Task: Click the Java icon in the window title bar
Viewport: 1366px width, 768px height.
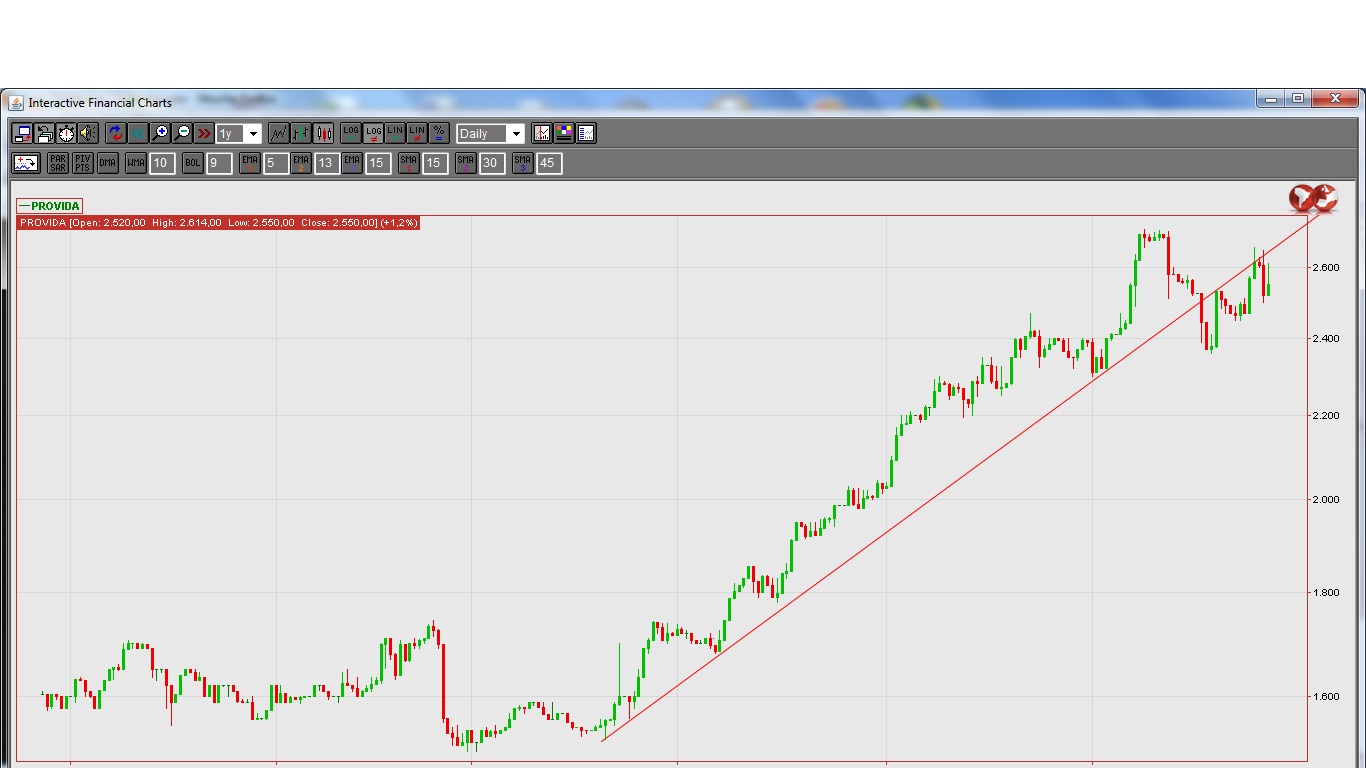Action: [x=16, y=102]
